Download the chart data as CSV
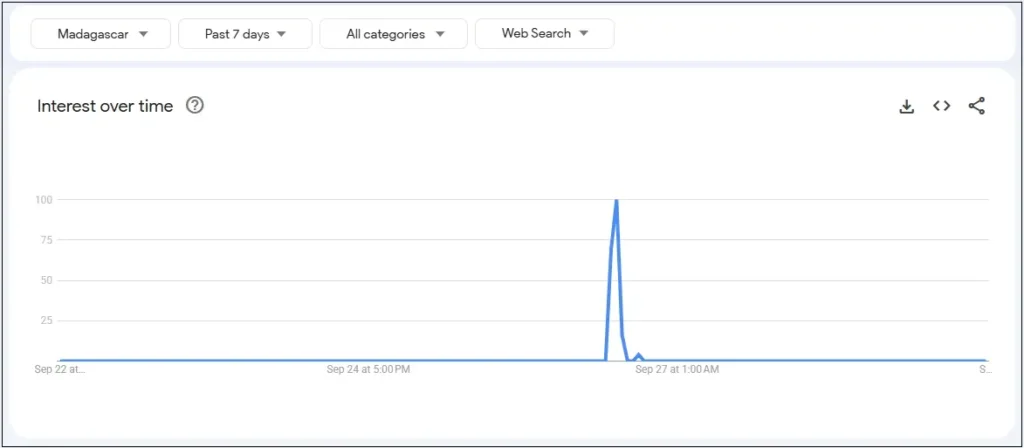This screenshot has width=1024, height=448. coord(907,107)
